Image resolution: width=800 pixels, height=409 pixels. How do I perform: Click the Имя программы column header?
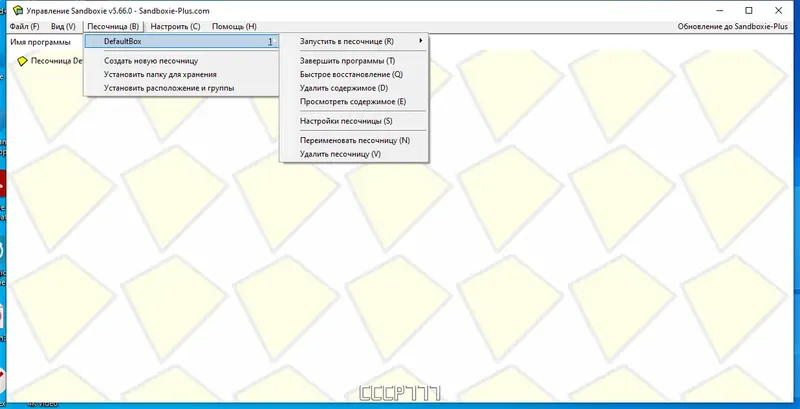pos(40,42)
